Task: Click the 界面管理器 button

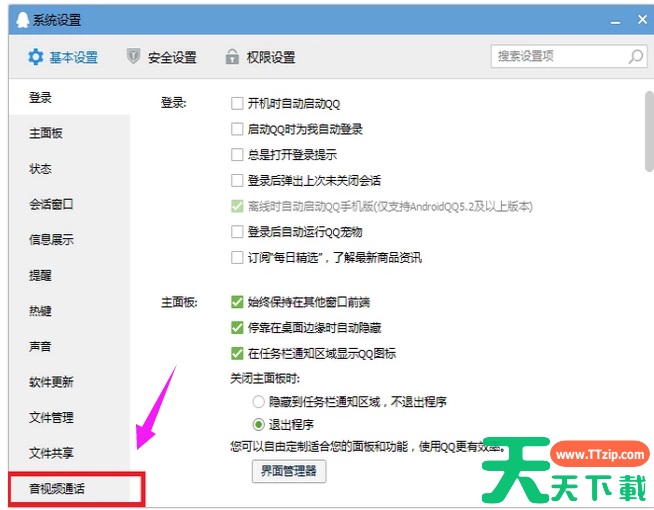Action: coord(289,471)
